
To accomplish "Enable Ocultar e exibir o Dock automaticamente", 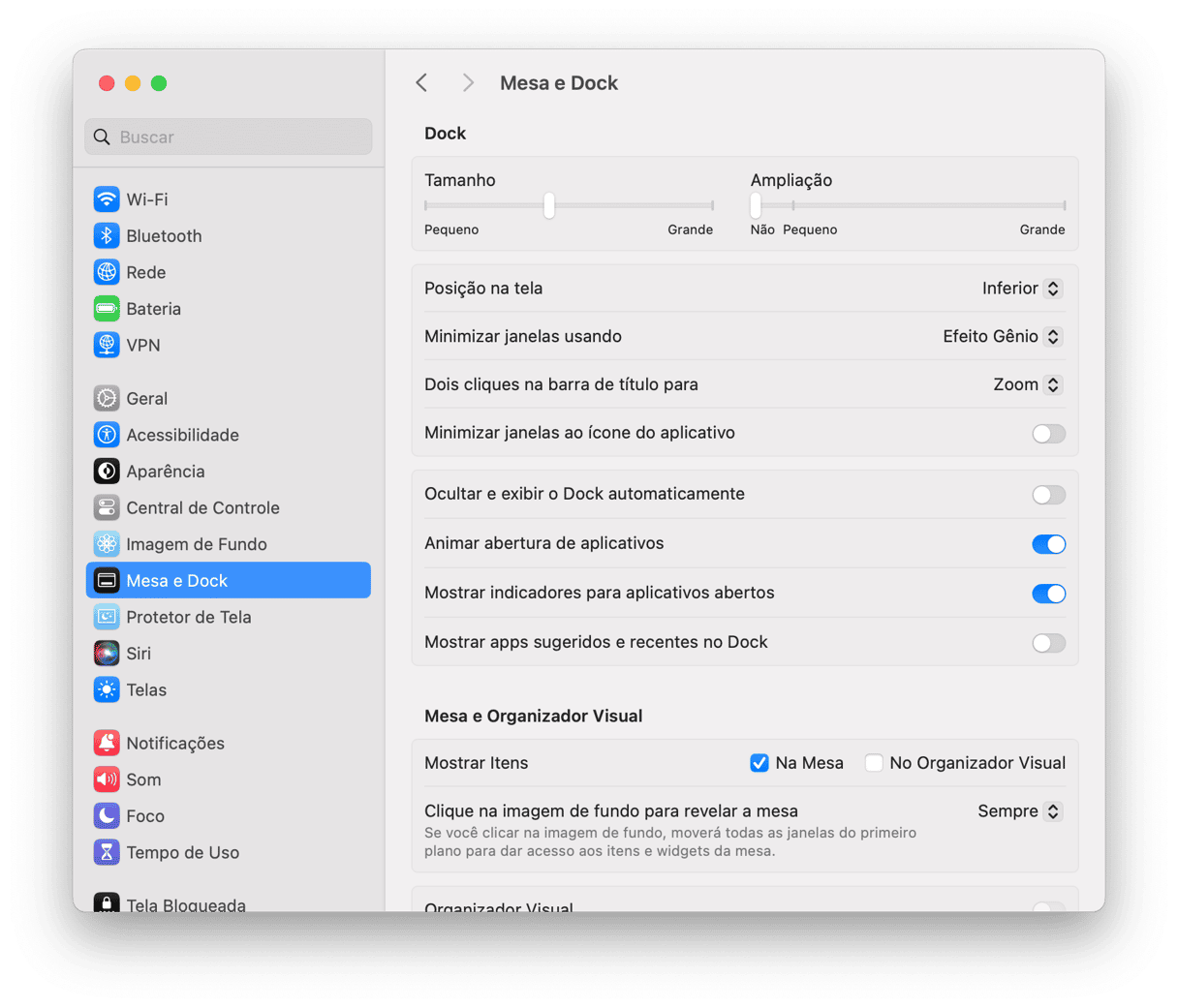I will (1048, 495).
